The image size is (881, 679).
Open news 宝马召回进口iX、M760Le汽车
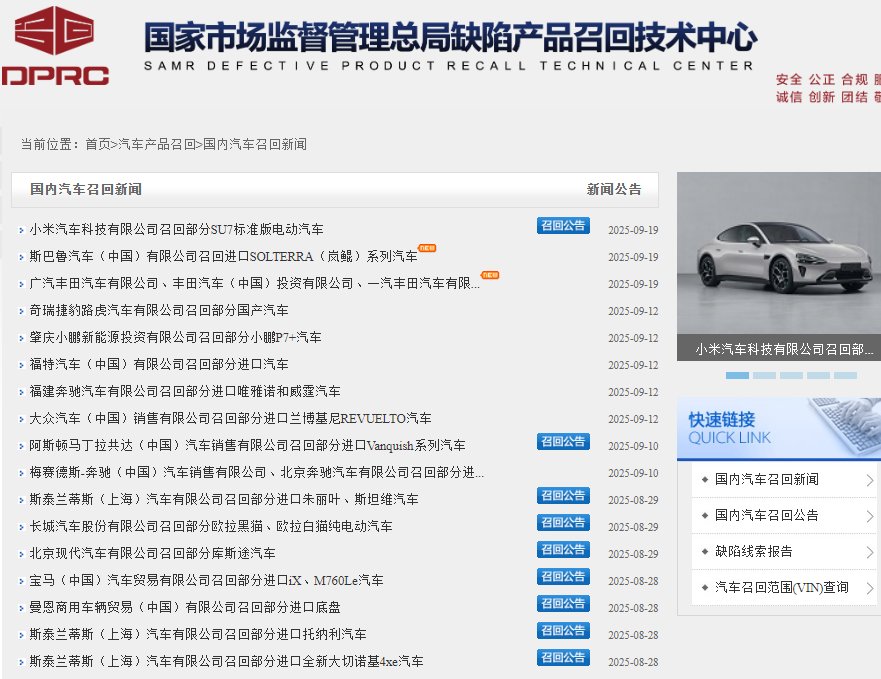[206, 580]
